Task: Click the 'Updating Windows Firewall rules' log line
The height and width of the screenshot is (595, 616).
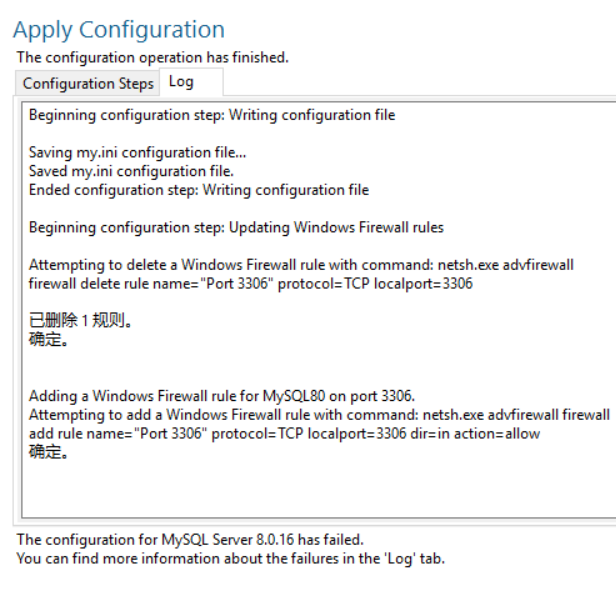Action: coord(235,227)
